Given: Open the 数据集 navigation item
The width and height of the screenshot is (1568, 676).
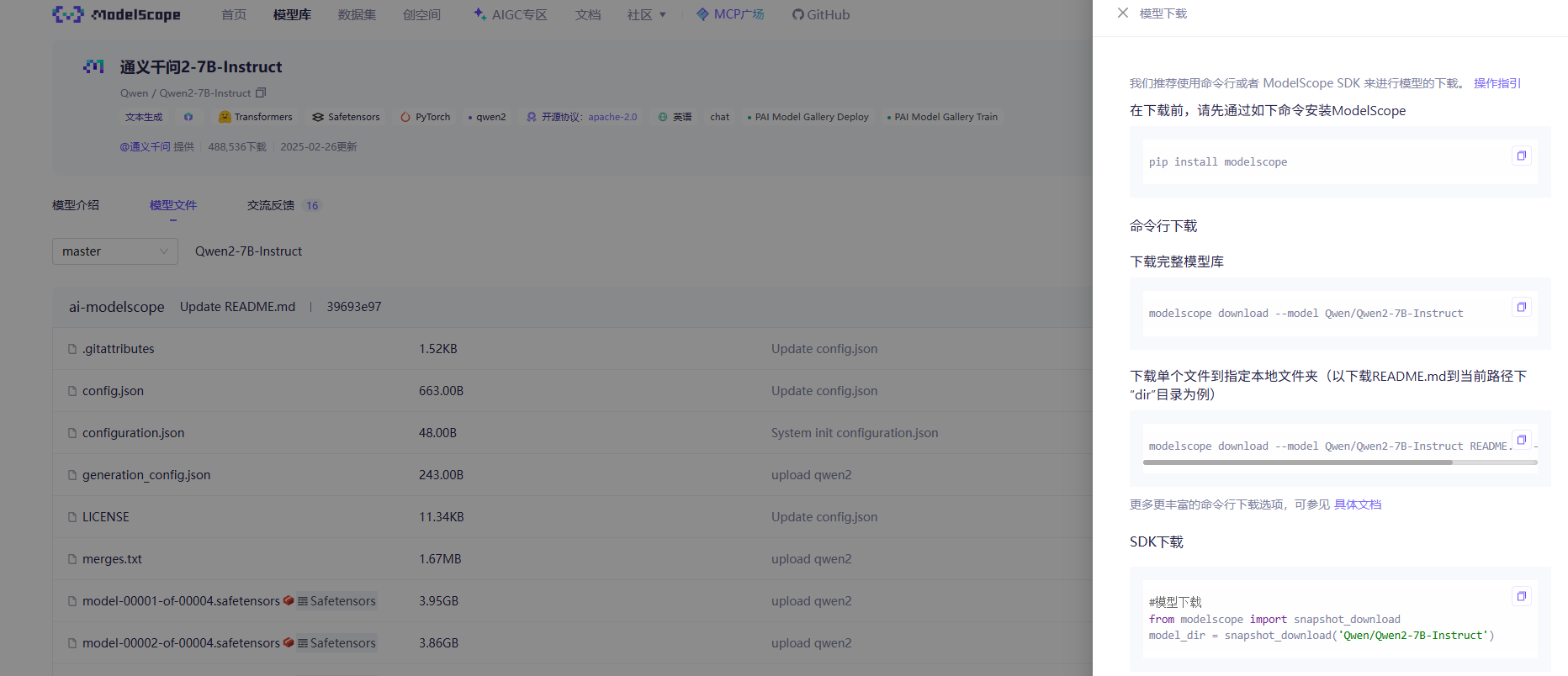Looking at the screenshot, I should coord(357,14).
